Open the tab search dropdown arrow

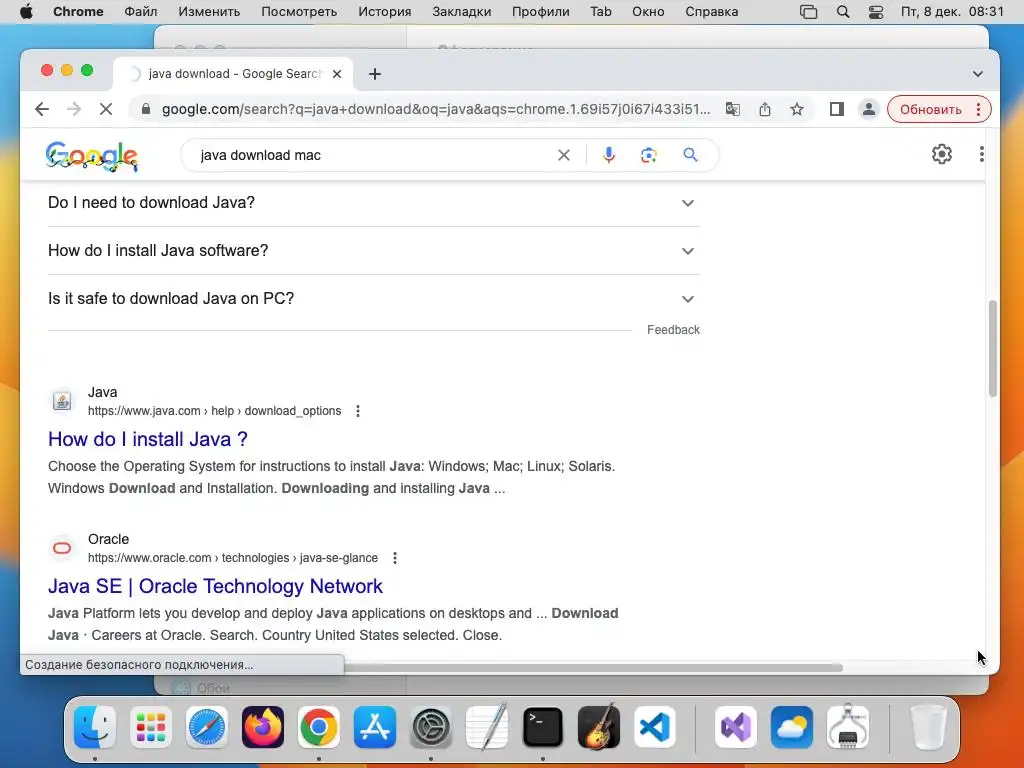coord(978,74)
